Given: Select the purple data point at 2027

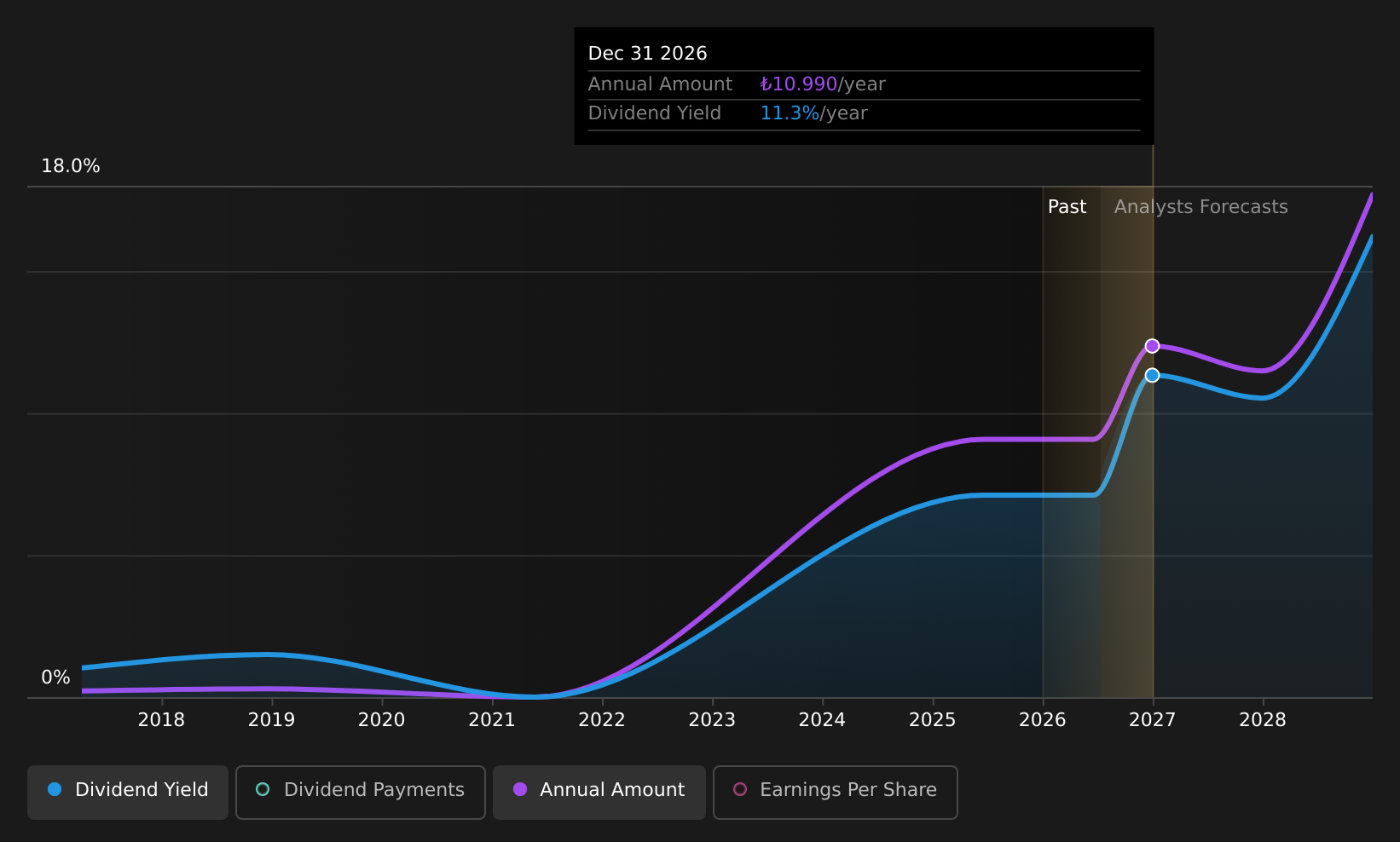Looking at the screenshot, I should click(1152, 346).
